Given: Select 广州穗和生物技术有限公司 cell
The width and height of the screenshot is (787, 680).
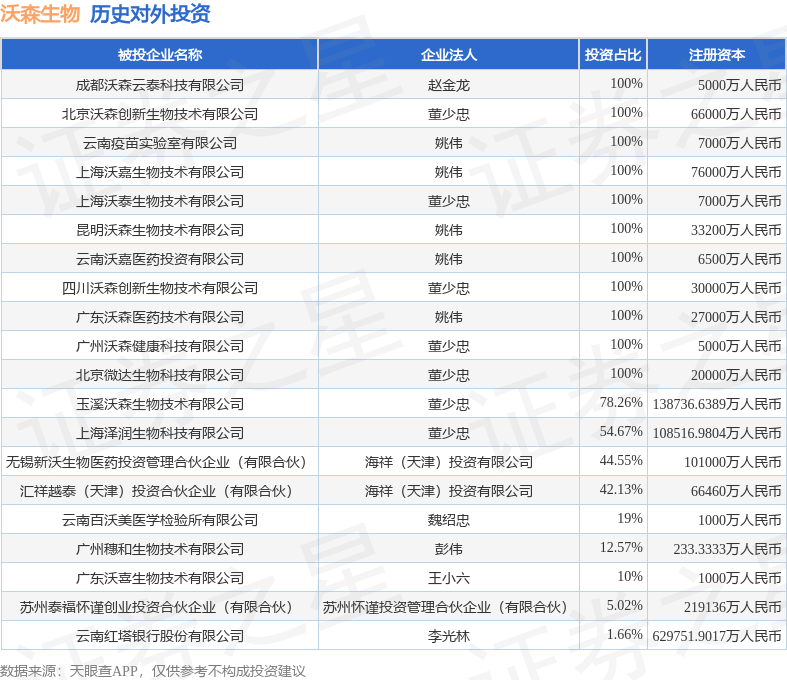Looking at the screenshot, I should pyautogui.click(x=160, y=549).
